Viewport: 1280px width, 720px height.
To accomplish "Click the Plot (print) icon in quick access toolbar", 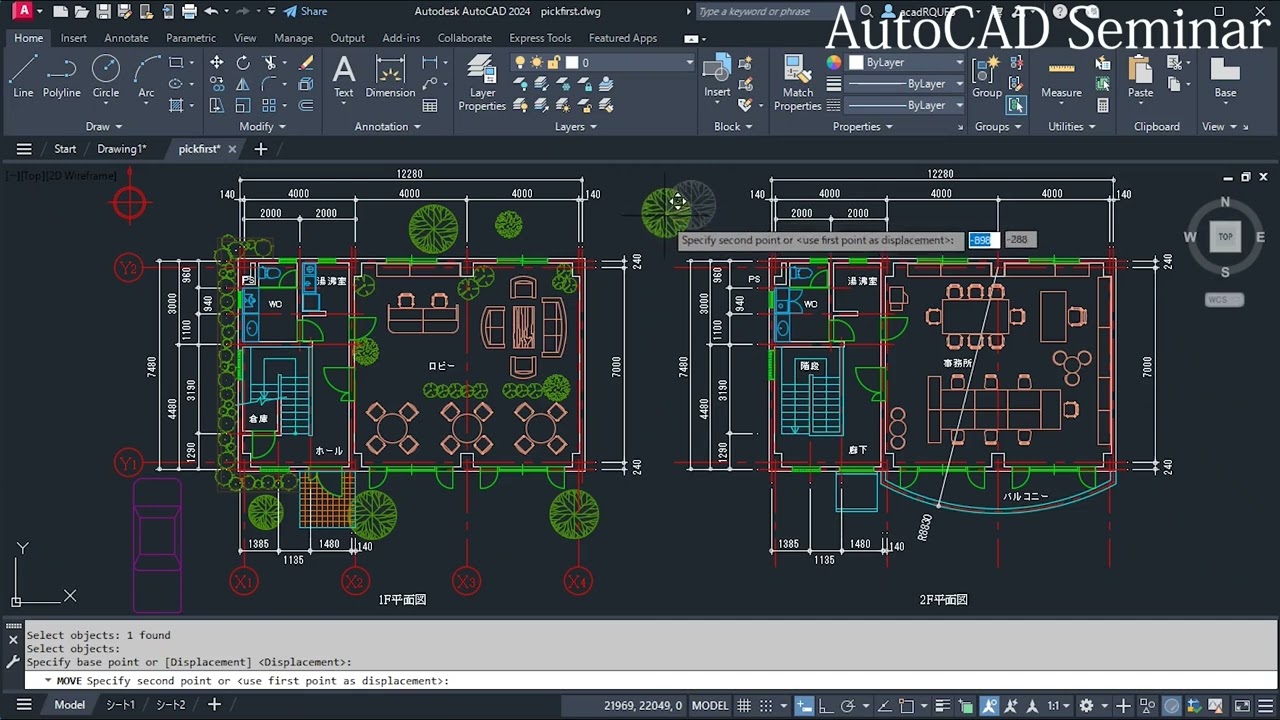I will click(189, 12).
